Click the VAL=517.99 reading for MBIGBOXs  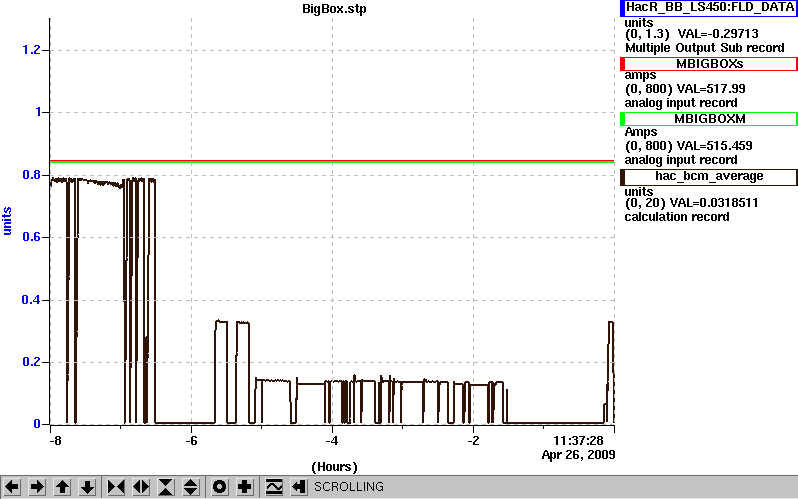point(709,89)
